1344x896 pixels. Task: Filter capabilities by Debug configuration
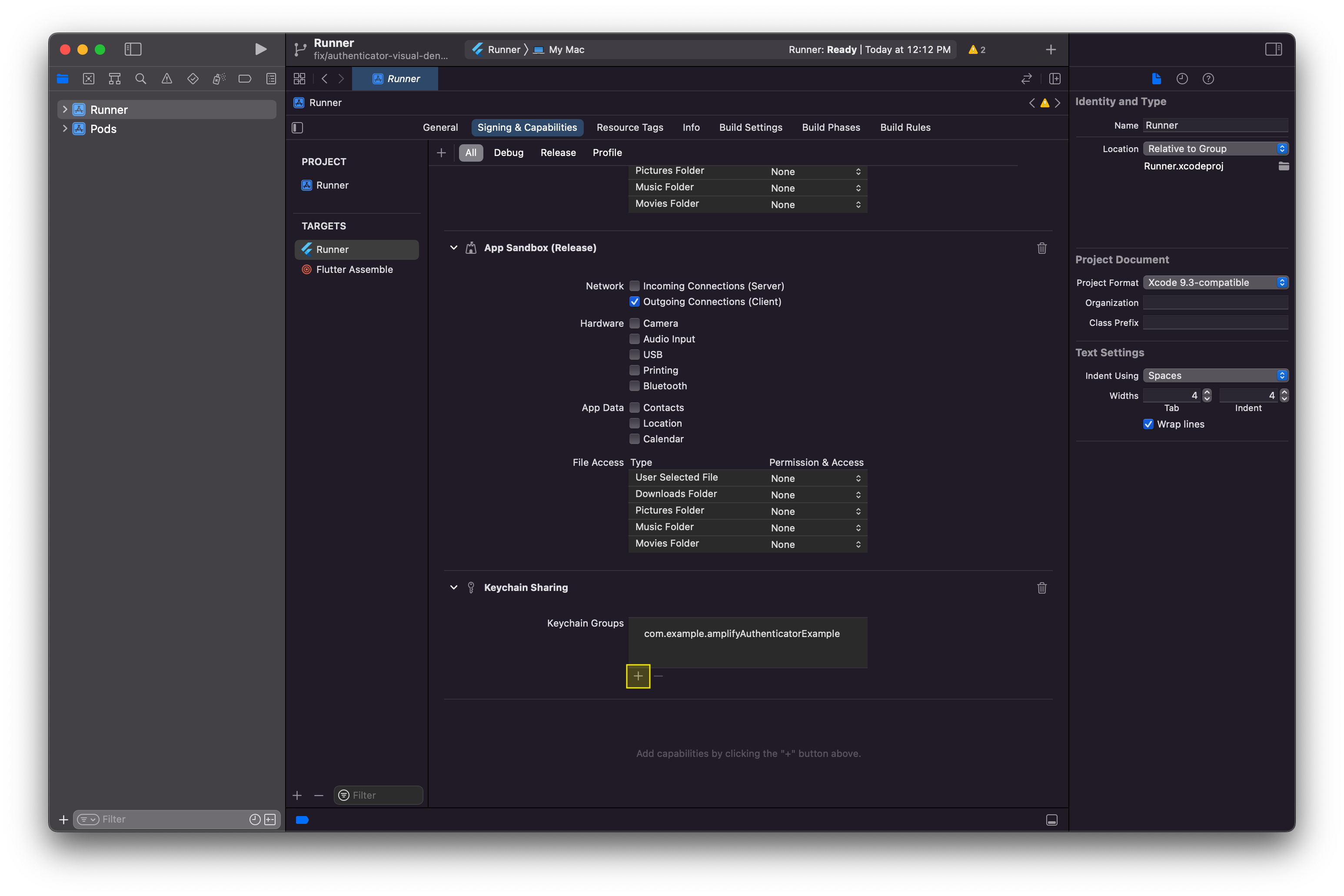click(x=508, y=153)
